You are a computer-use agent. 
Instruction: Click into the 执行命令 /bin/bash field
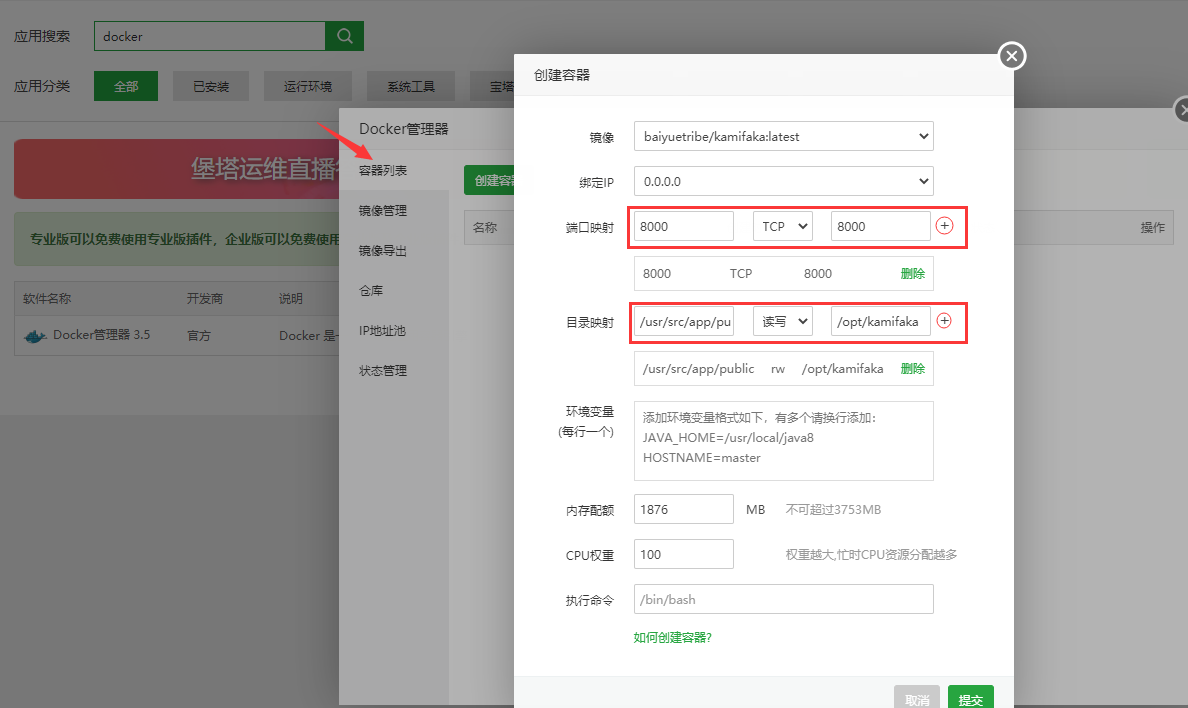(x=783, y=599)
